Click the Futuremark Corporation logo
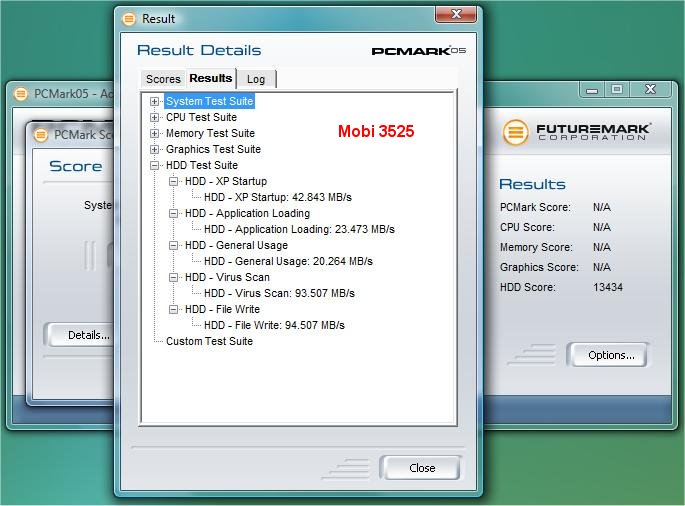The height and width of the screenshot is (506, 685). [576, 132]
